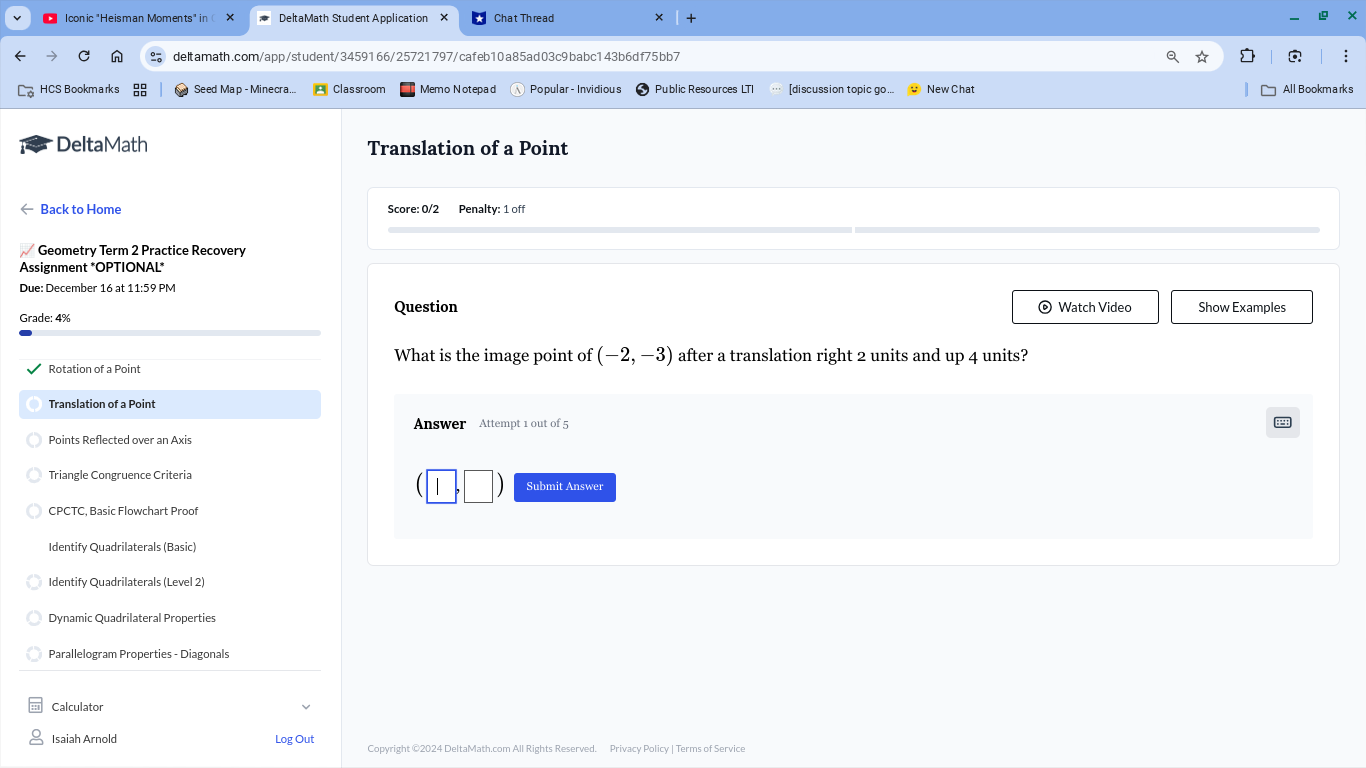View site information icon in address bar

(x=156, y=56)
